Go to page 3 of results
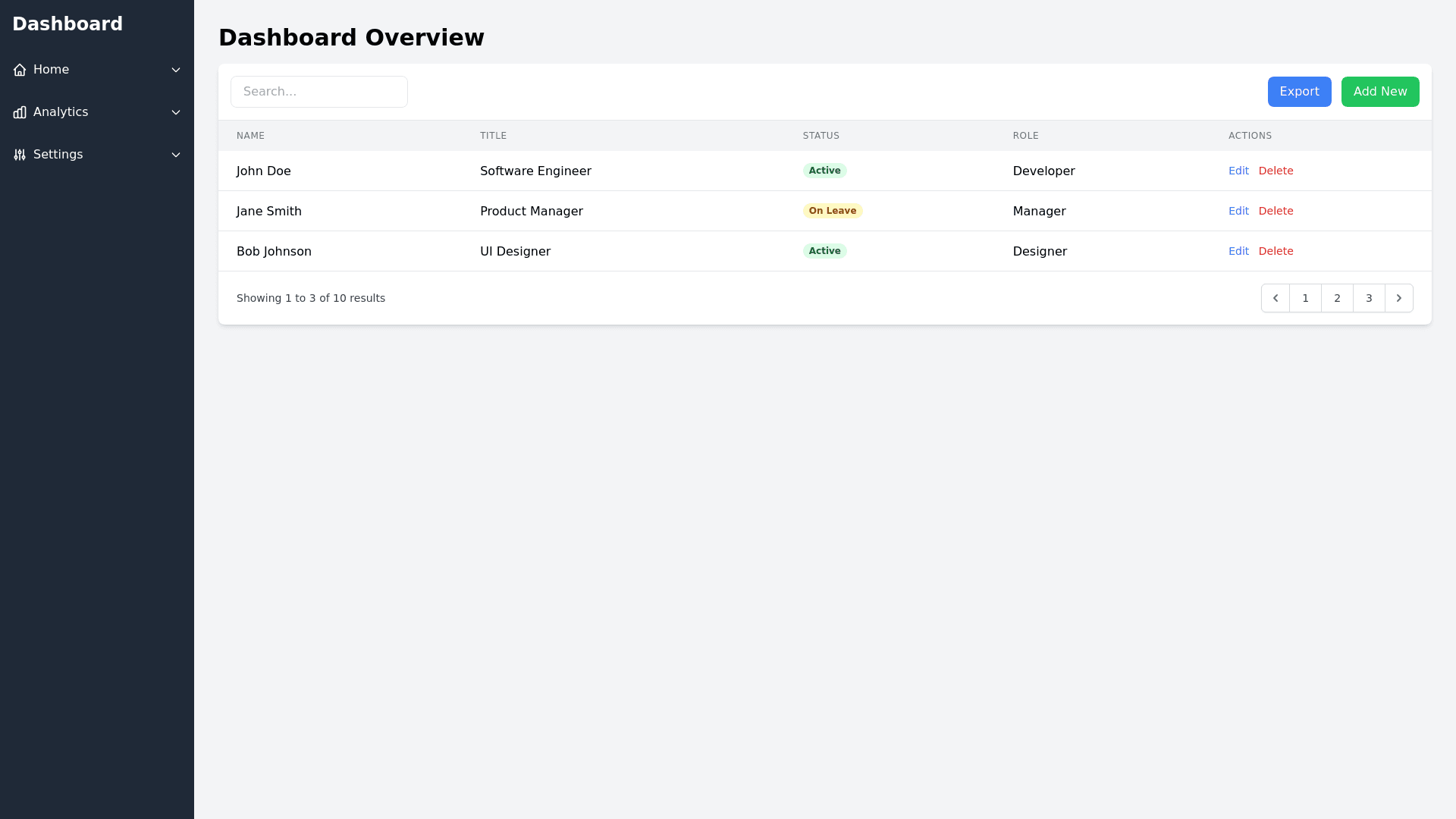Image resolution: width=1456 pixels, height=819 pixels. (1369, 297)
